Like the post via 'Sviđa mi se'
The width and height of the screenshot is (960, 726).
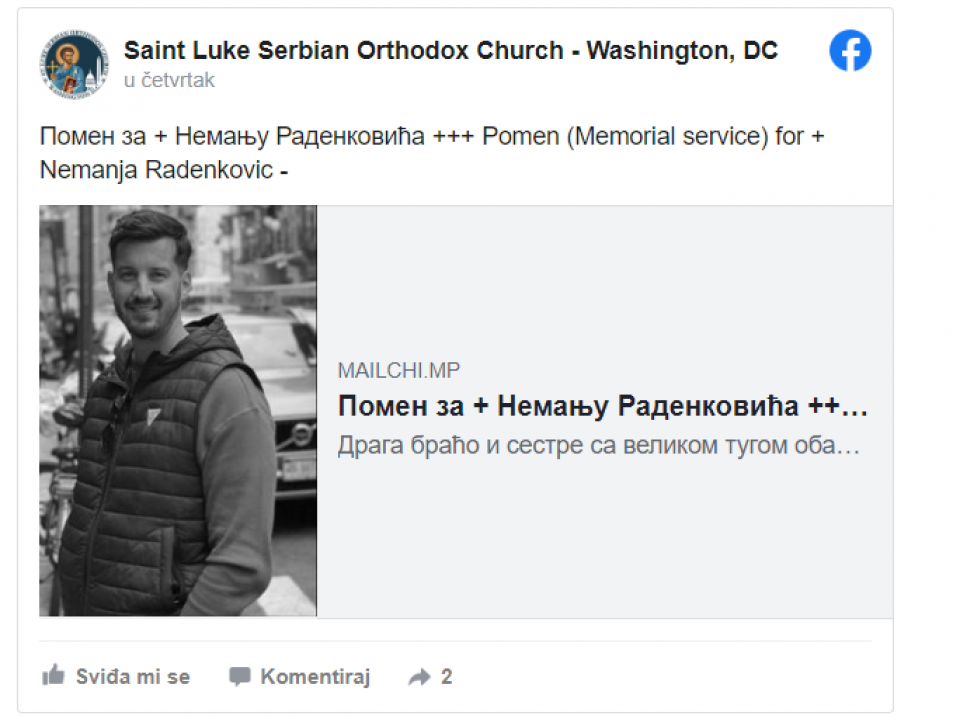(132, 676)
